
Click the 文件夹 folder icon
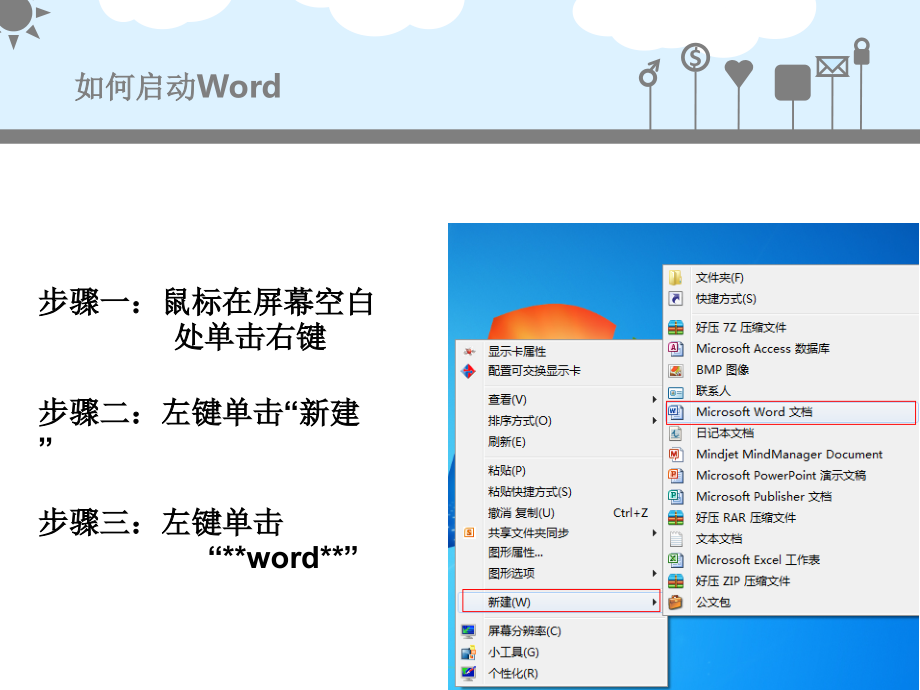click(676, 278)
